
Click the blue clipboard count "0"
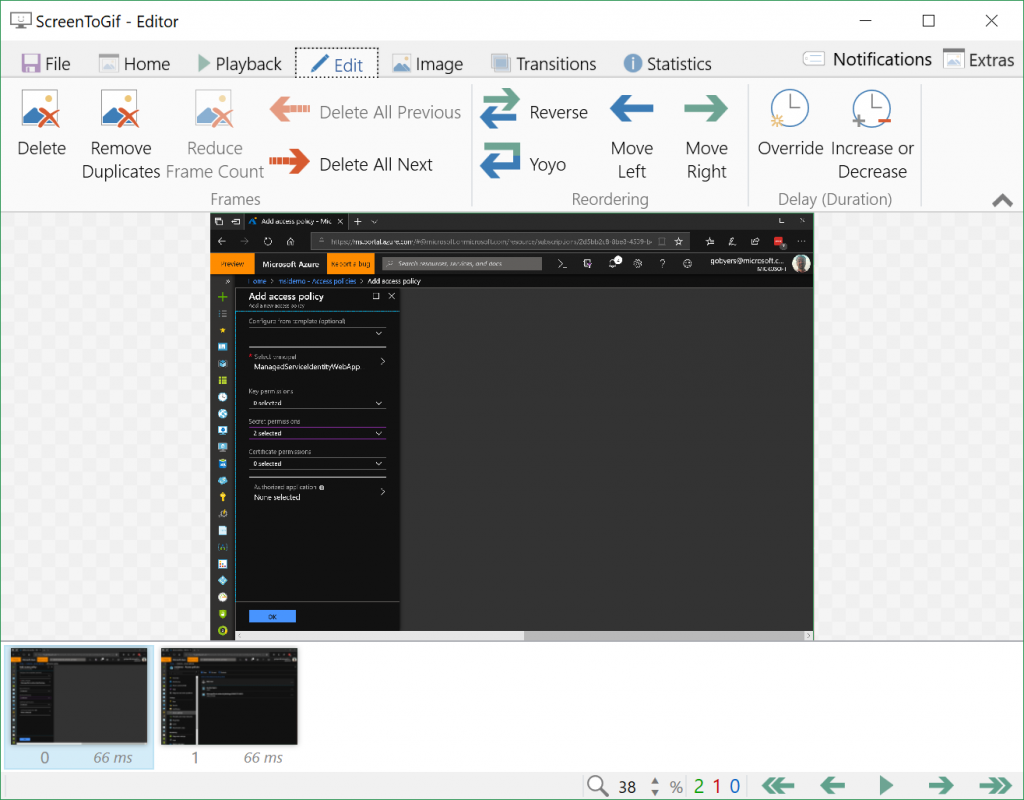pyautogui.click(x=735, y=786)
